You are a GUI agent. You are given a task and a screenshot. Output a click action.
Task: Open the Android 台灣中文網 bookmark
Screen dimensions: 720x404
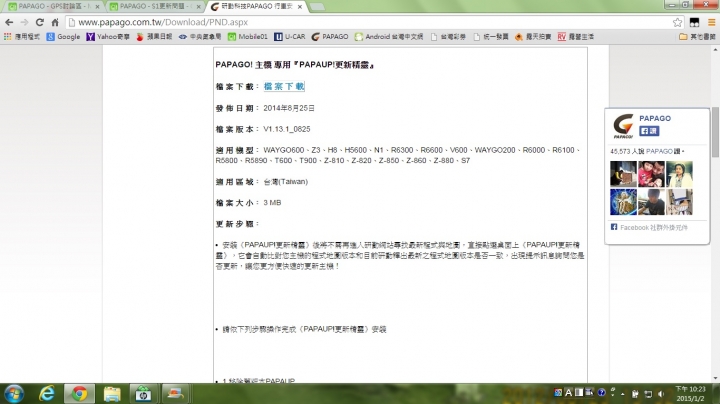click(389, 37)
